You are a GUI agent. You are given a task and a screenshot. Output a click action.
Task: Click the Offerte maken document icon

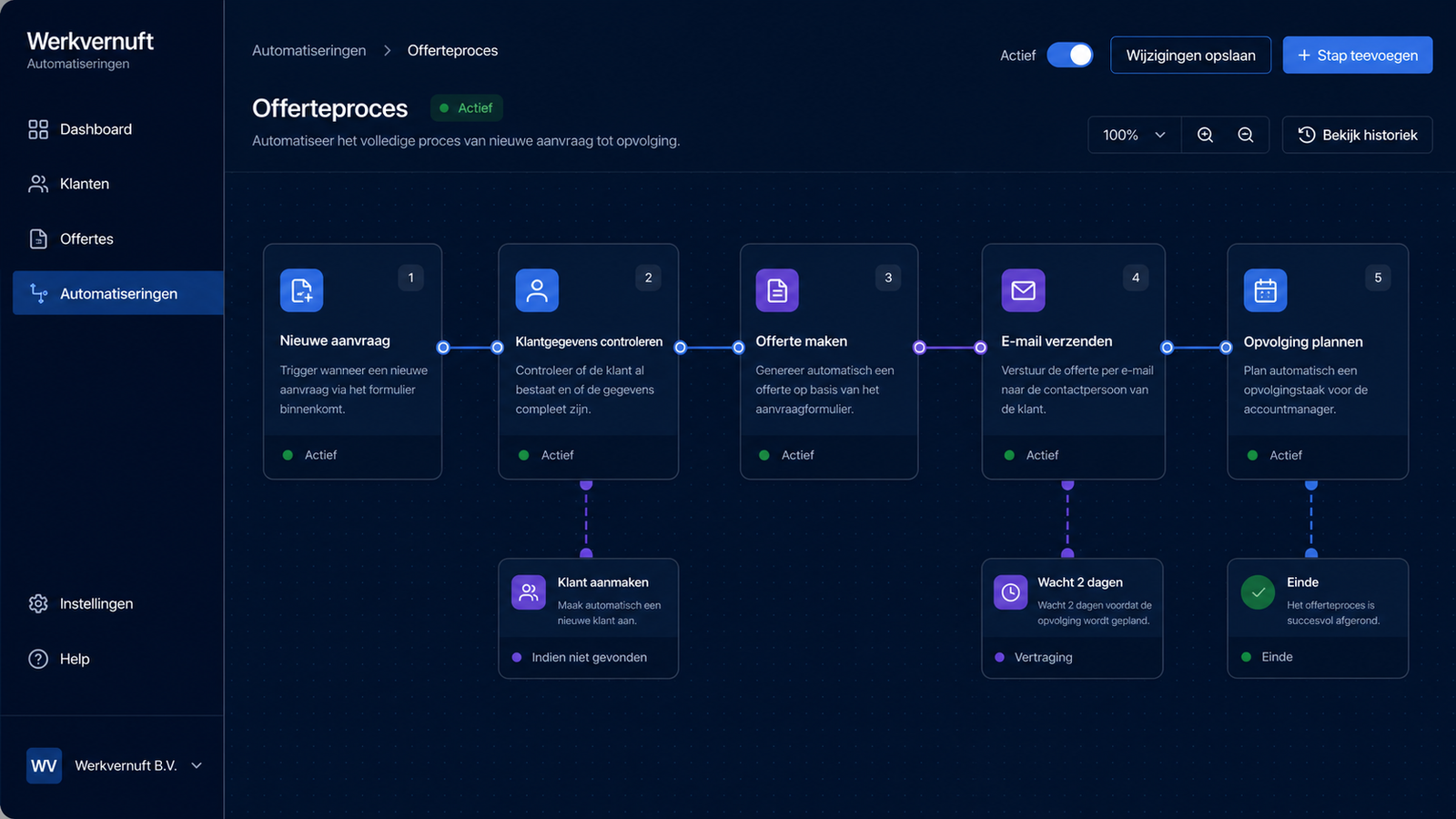pyautogui.click(x=777, y=290)
